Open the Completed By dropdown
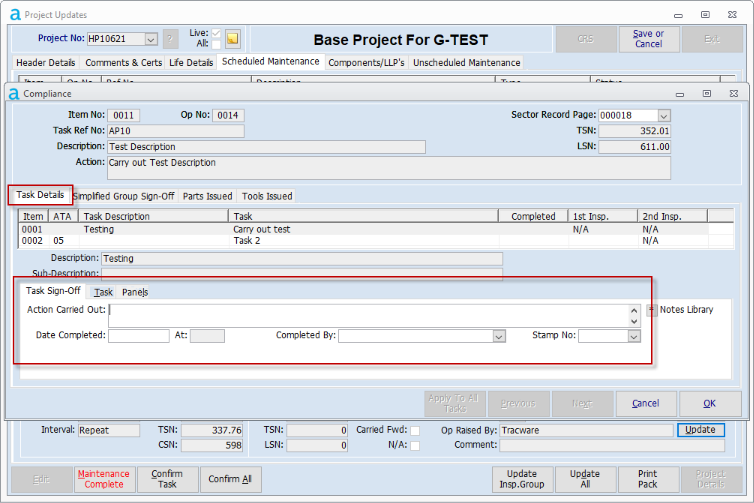 click(499, 336)
